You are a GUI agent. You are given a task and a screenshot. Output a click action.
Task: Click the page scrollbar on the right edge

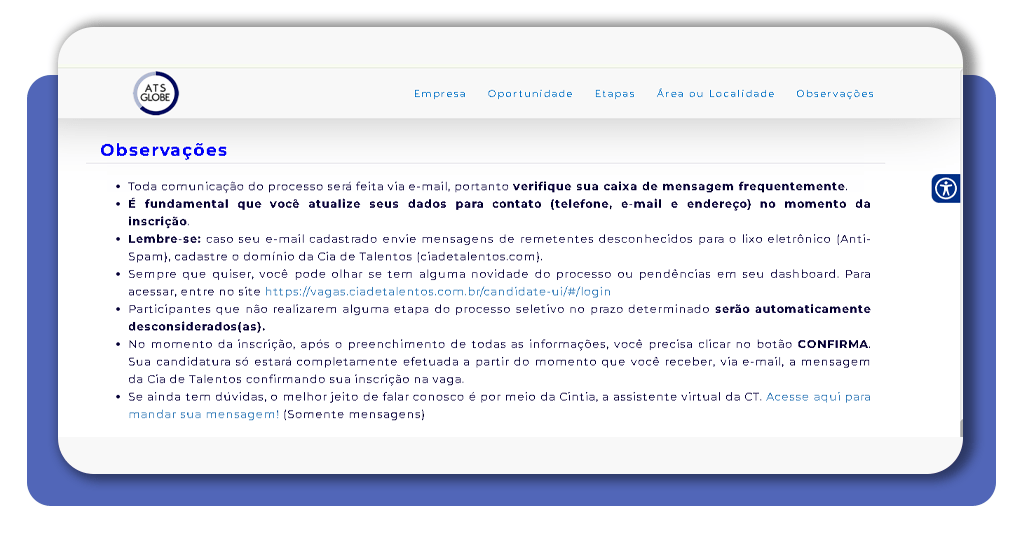point(961,428)
